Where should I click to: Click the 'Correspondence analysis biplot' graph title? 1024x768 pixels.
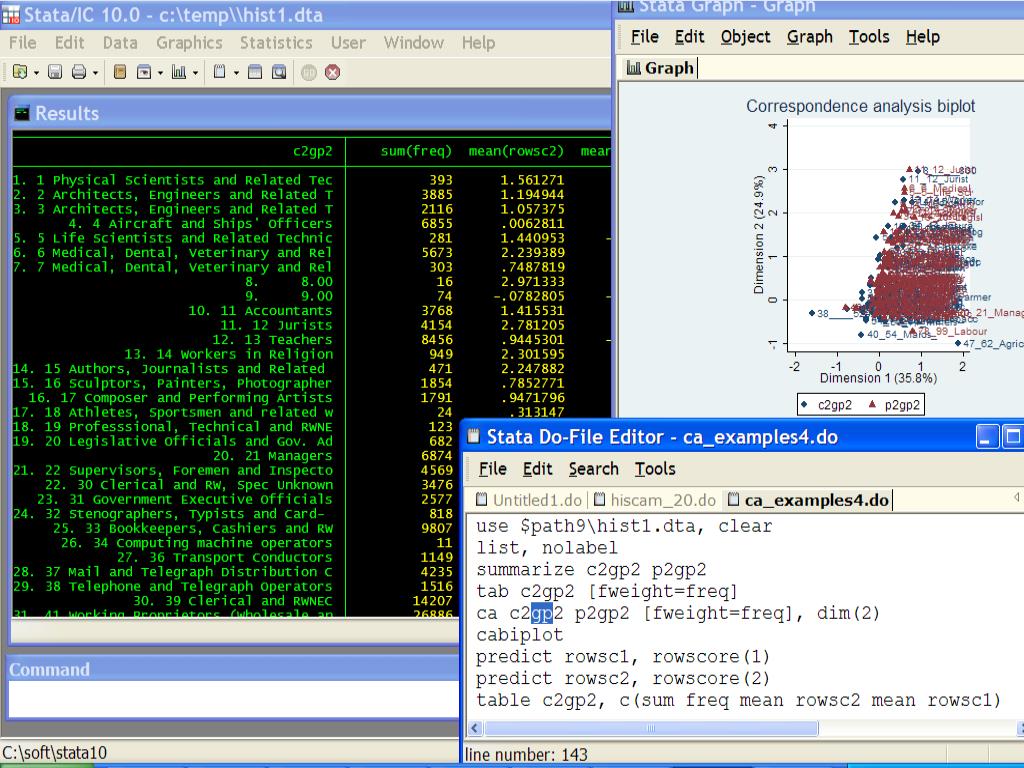(x=860, y=106)
